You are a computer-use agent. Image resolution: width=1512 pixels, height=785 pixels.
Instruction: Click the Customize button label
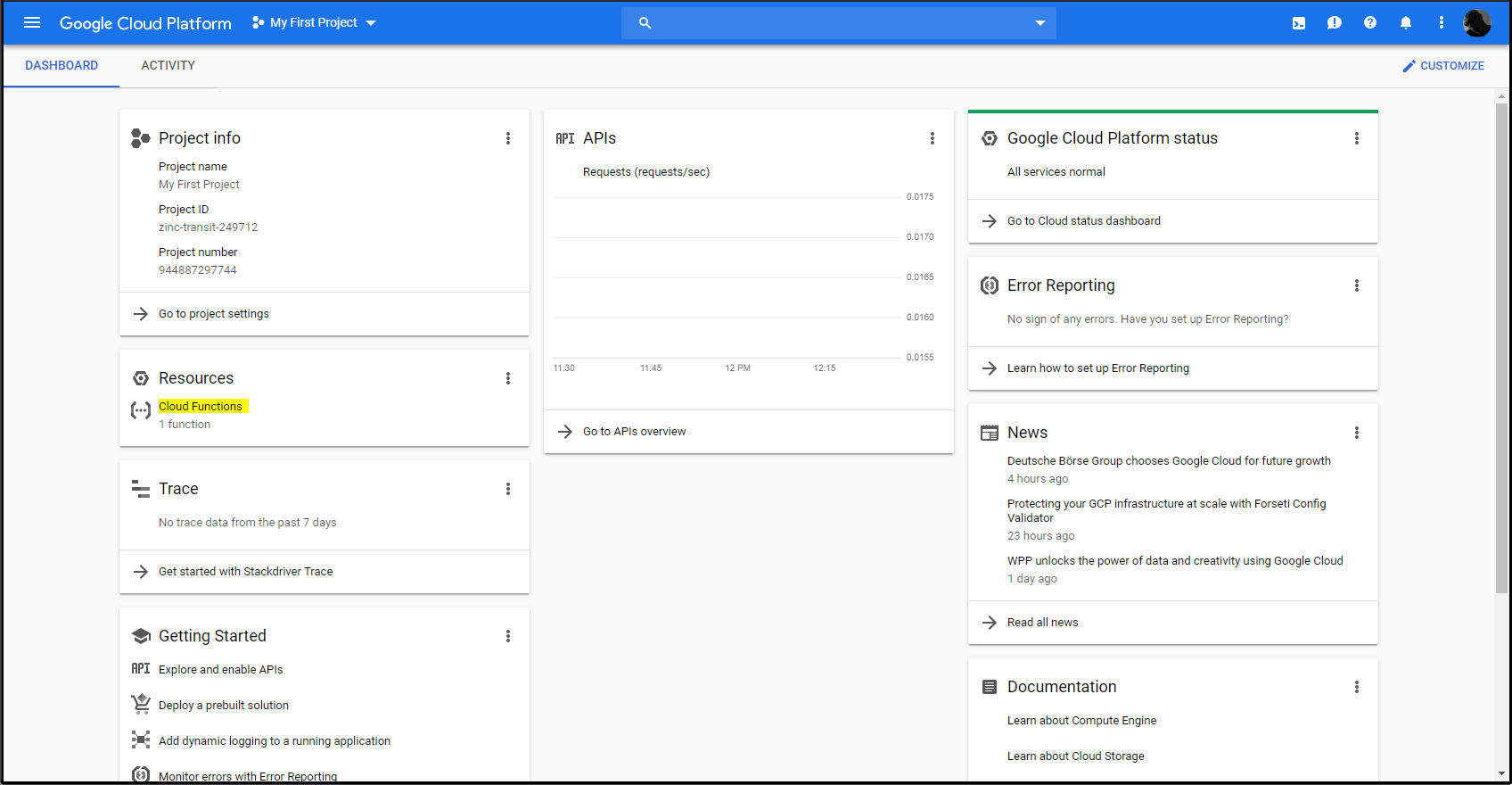pos(1452,66)
